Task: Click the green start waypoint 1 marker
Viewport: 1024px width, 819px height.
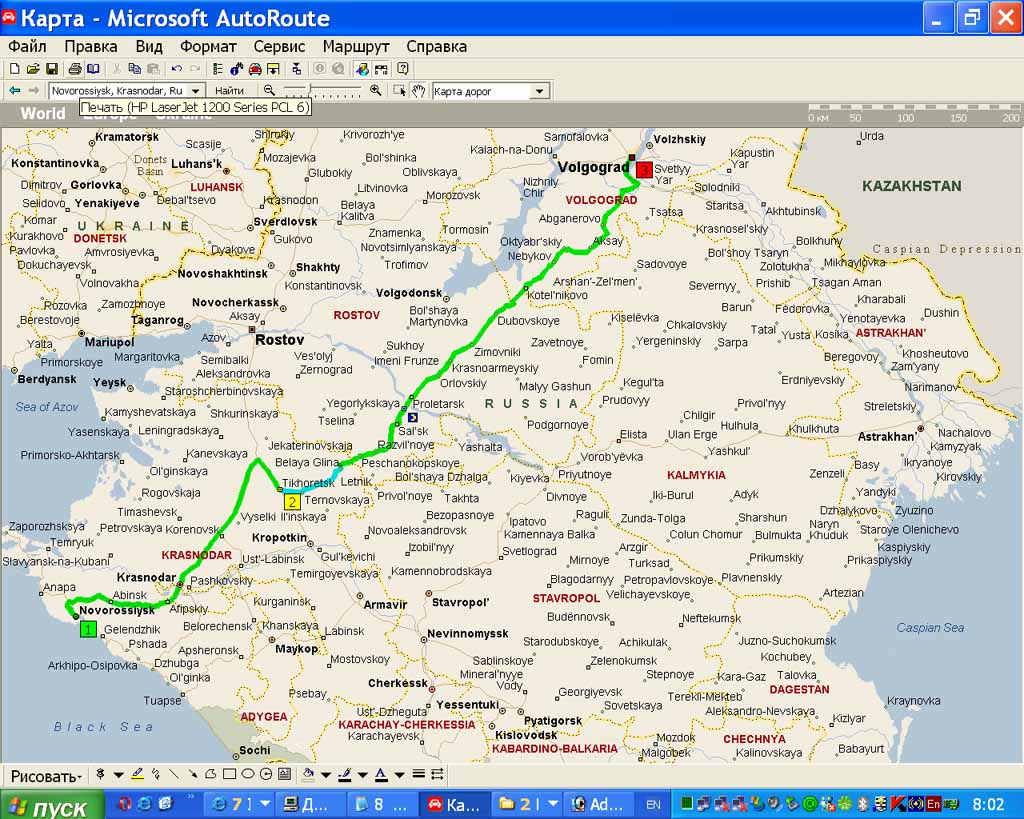Action: (x=88, y=630)
